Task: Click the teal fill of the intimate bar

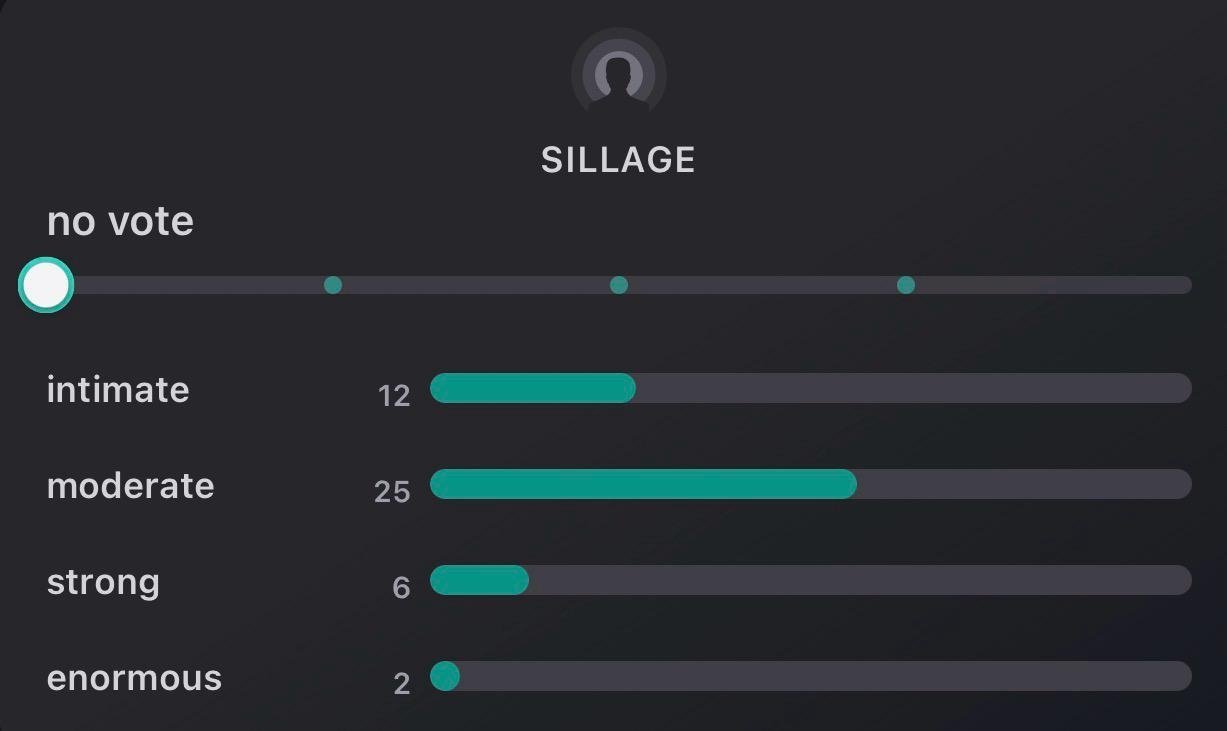Action: tap(532, 388)
